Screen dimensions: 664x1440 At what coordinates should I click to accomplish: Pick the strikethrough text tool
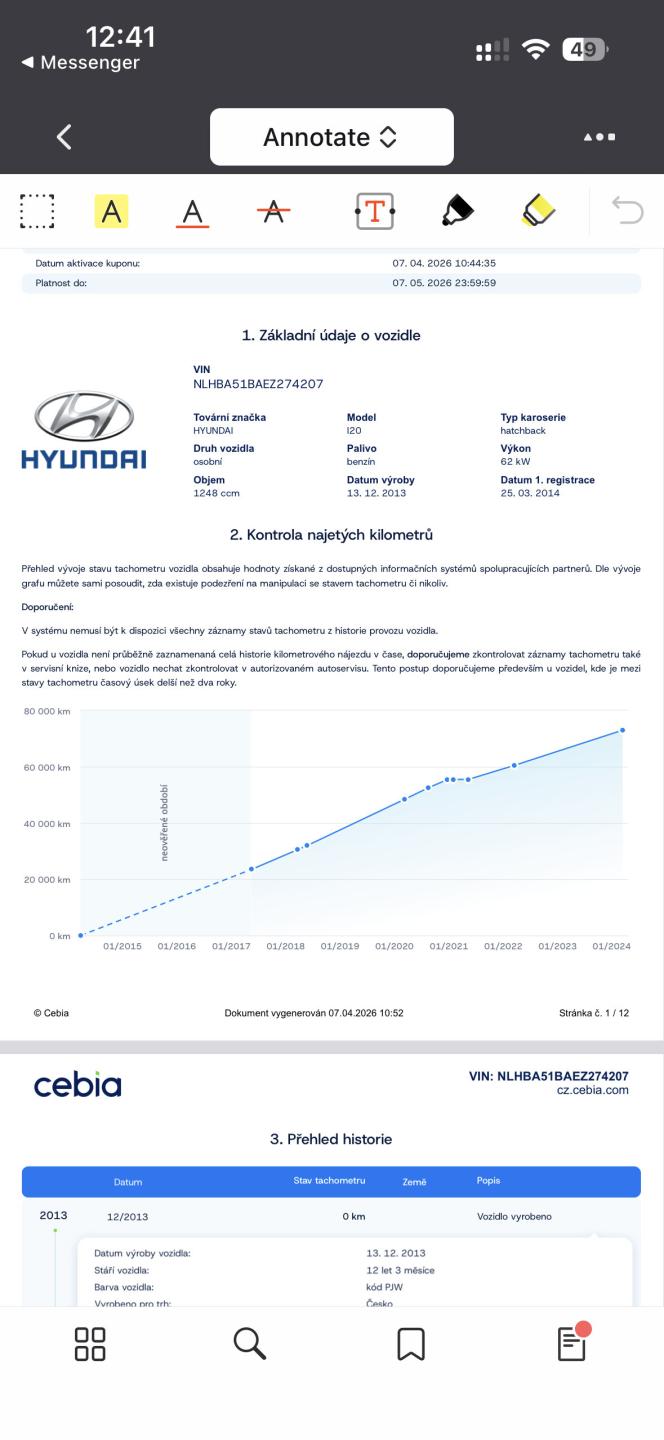click(273, 211)
